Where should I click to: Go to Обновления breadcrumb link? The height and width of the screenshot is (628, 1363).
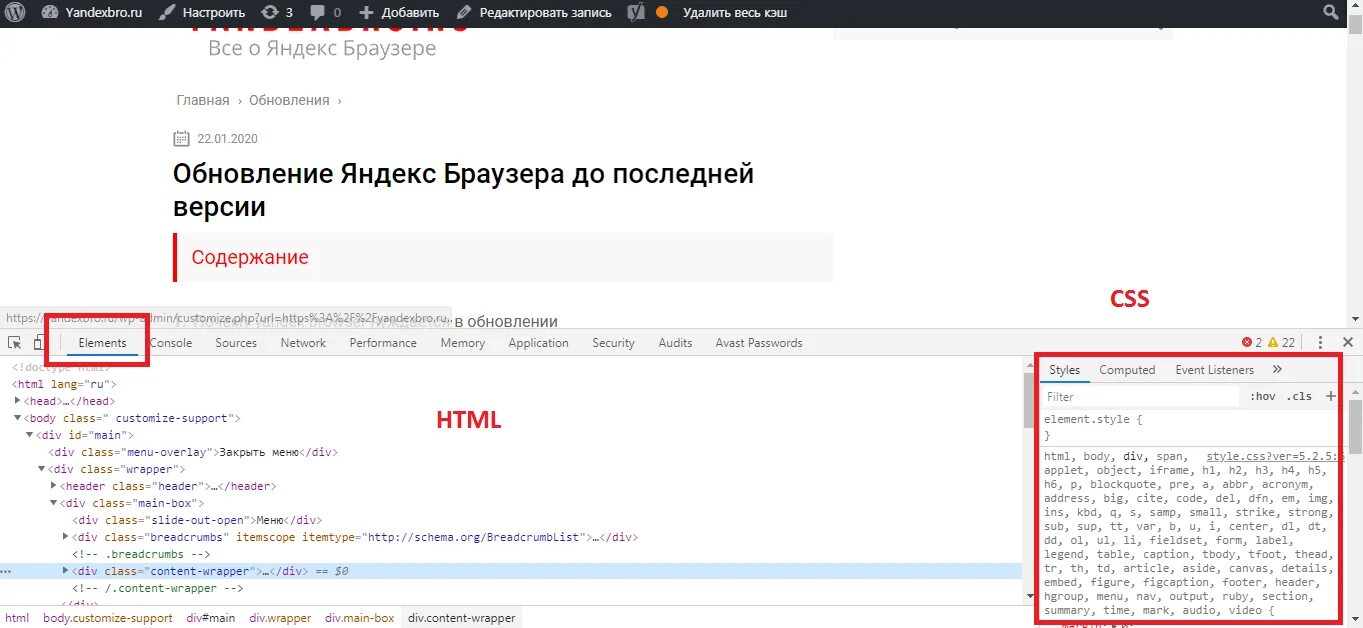pos(289,100)
